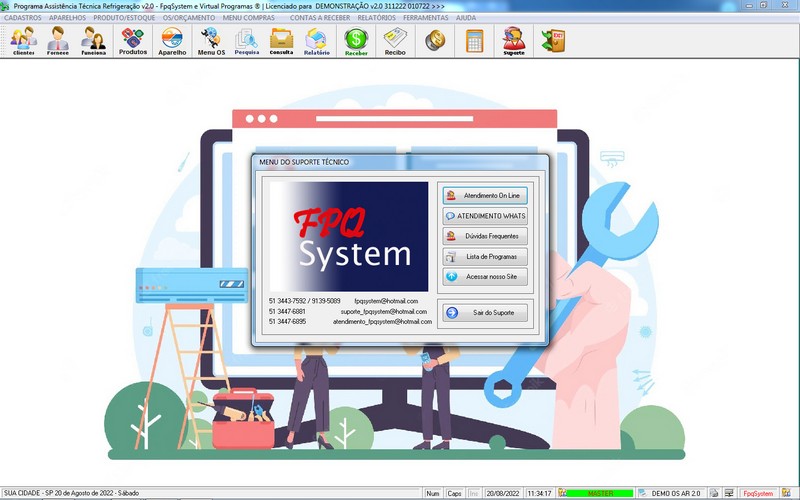This screenshot has height=500, width=800.
Task: Open the Relatório printer icon
Action: [316, 41]
